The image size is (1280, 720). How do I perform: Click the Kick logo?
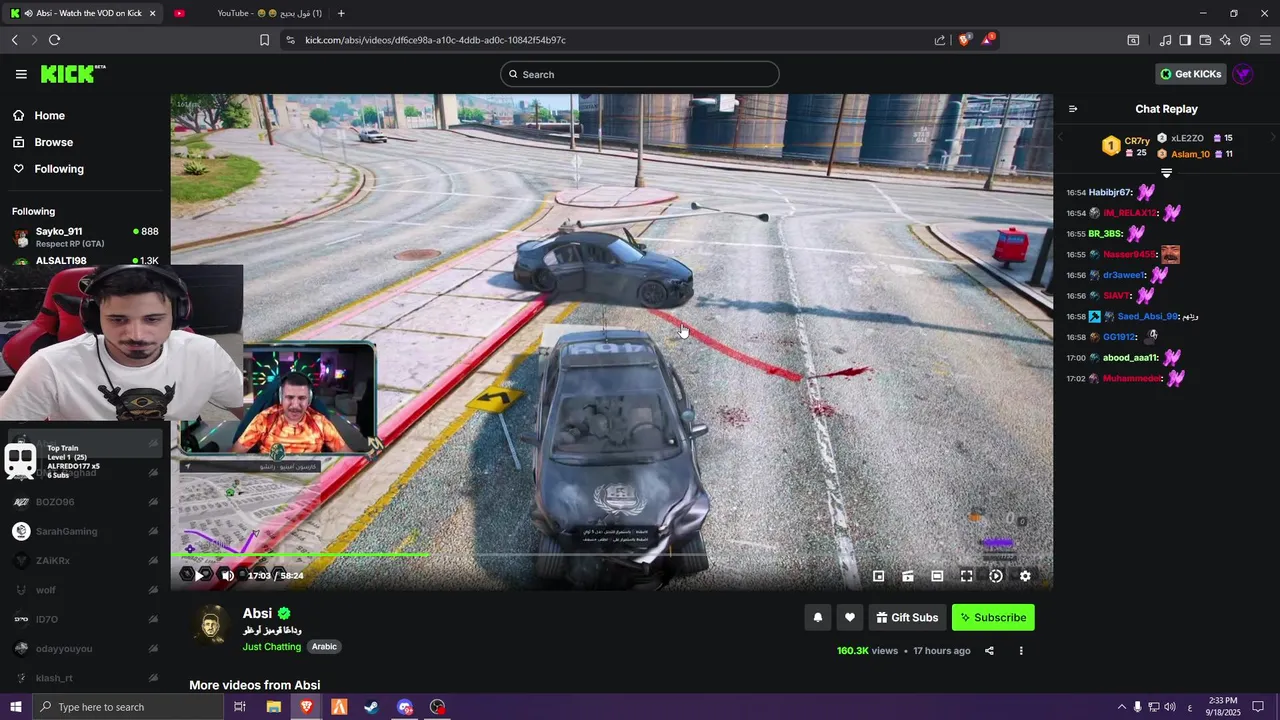point(72,74)
